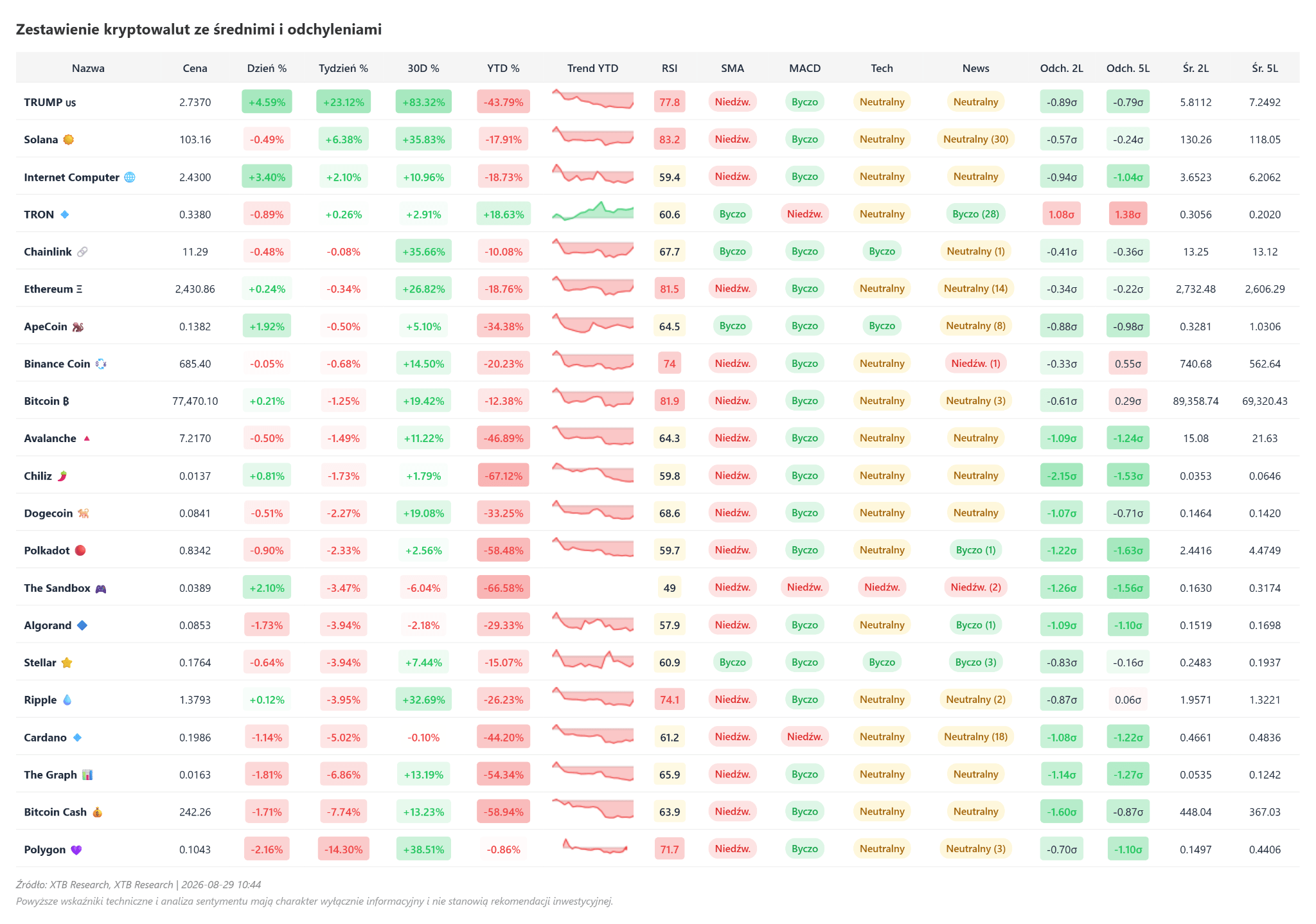Select the Ethereum row name

[x=53, y=289]
